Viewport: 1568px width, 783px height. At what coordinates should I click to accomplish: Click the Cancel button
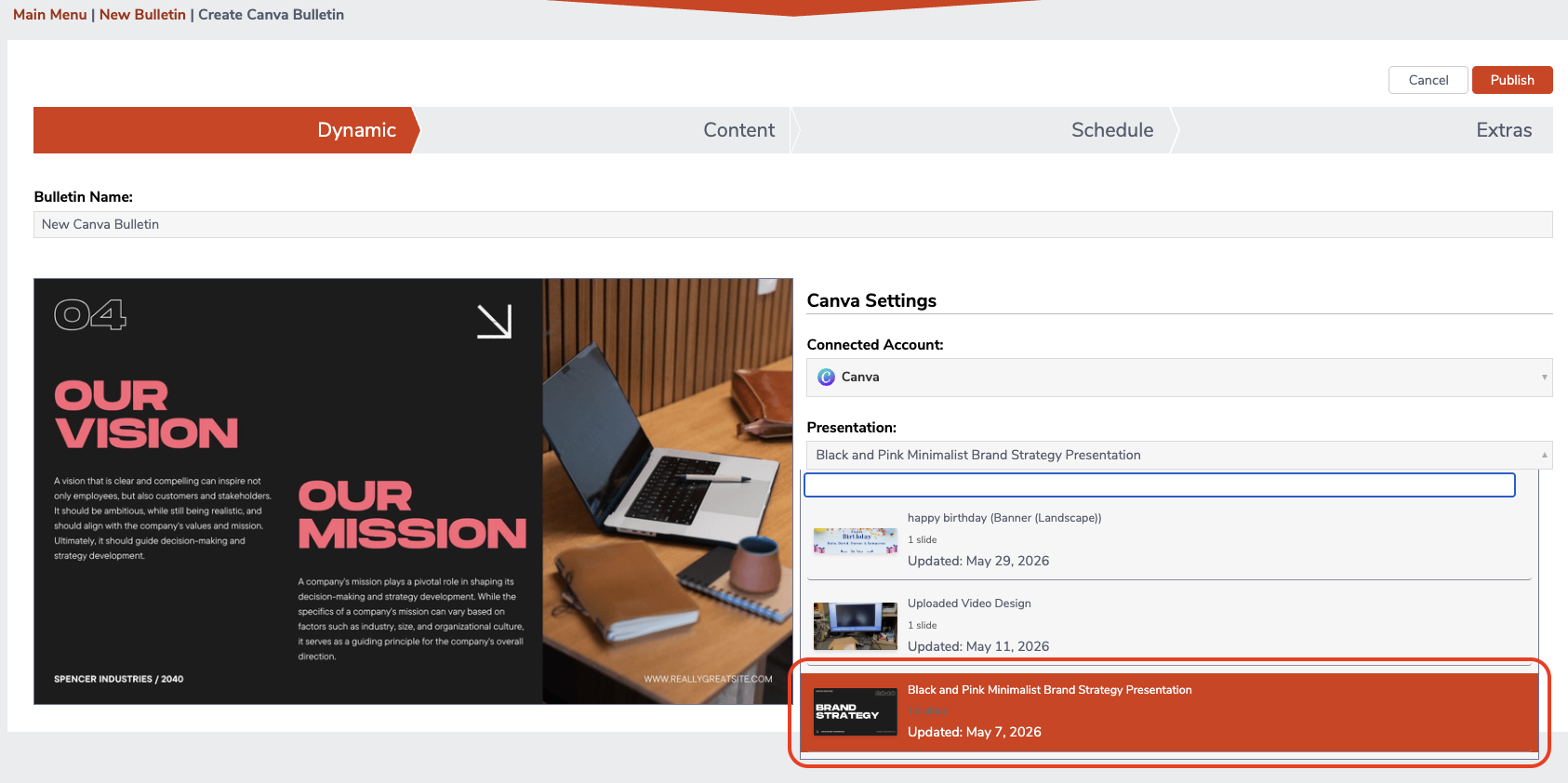pyautogui.click(x=1428, y=80)
